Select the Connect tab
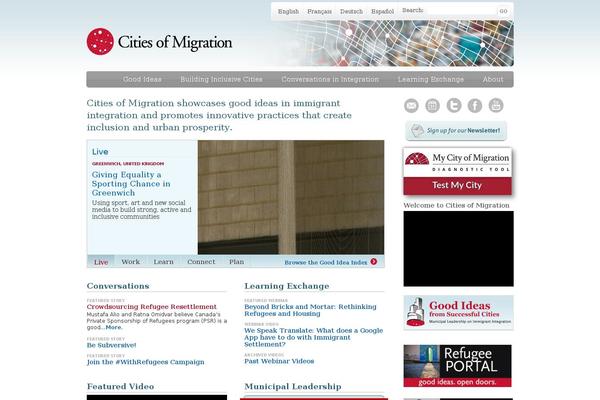The width and height of the screenshot is (600, 400). (201, 262)
